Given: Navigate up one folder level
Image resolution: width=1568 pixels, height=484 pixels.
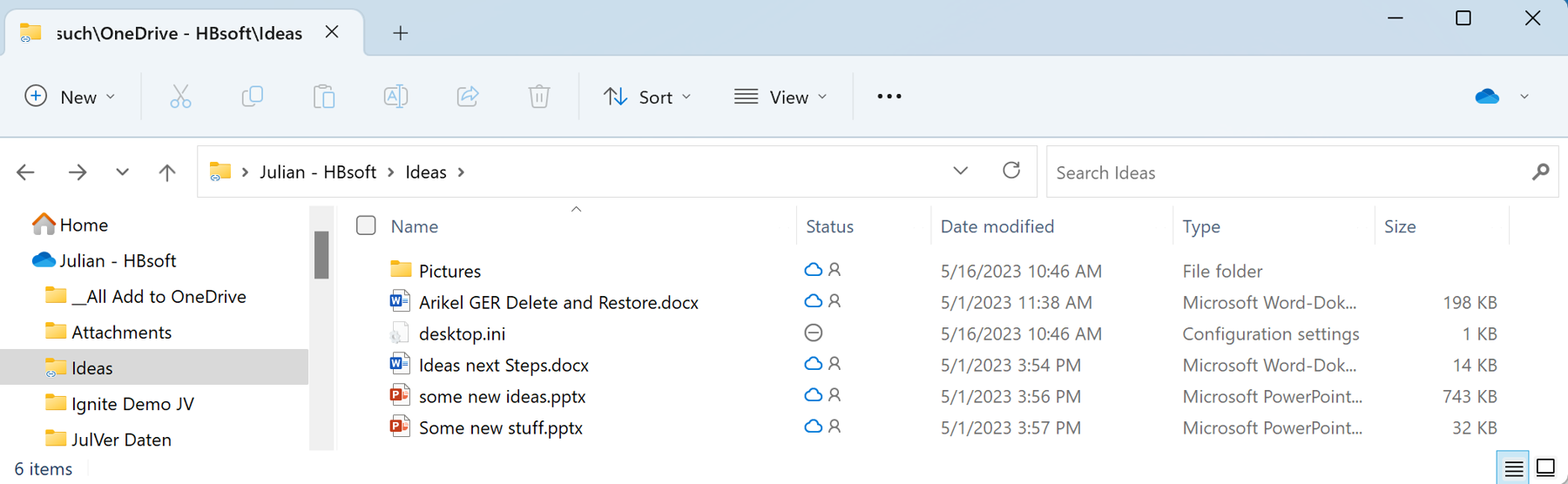Looking at the screenshot, I should coord(167,172).
